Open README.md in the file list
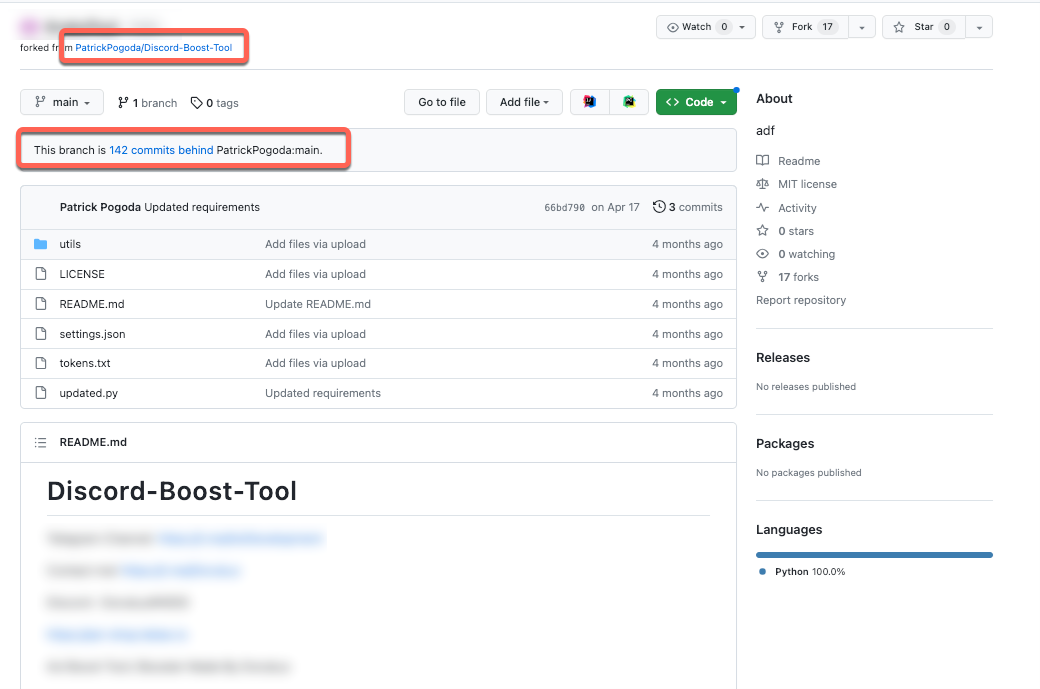The image size is (1040, 689). pos(92,304)
